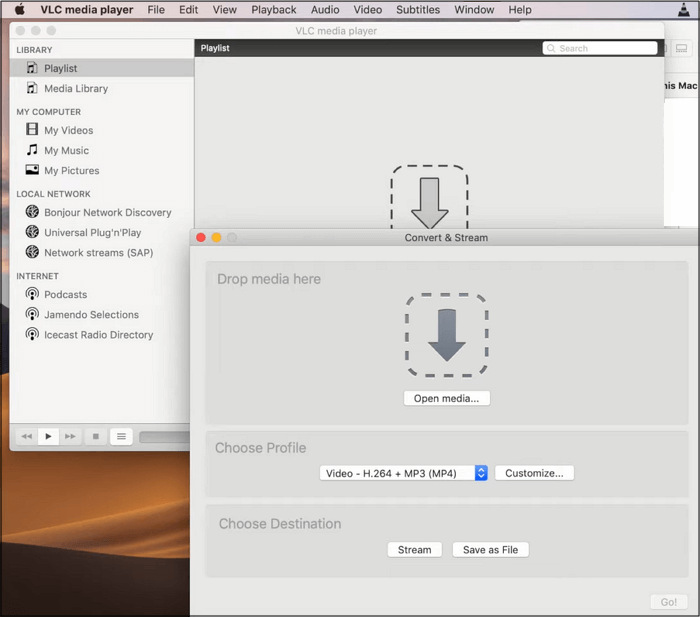
Task: Open the Subtitles menu
Action: point(417,10)
